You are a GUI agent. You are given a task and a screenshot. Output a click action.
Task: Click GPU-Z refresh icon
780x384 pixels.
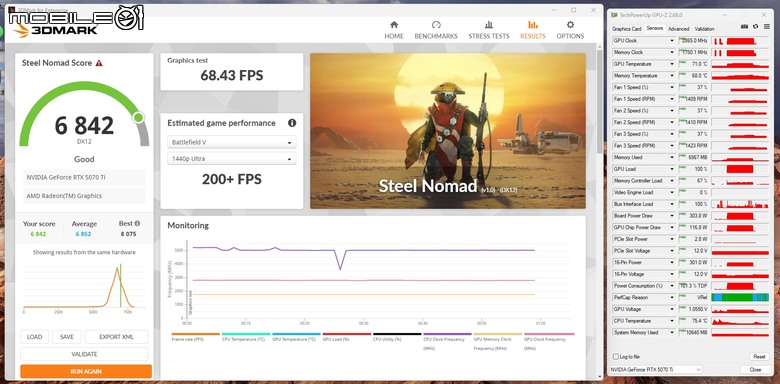755,27
